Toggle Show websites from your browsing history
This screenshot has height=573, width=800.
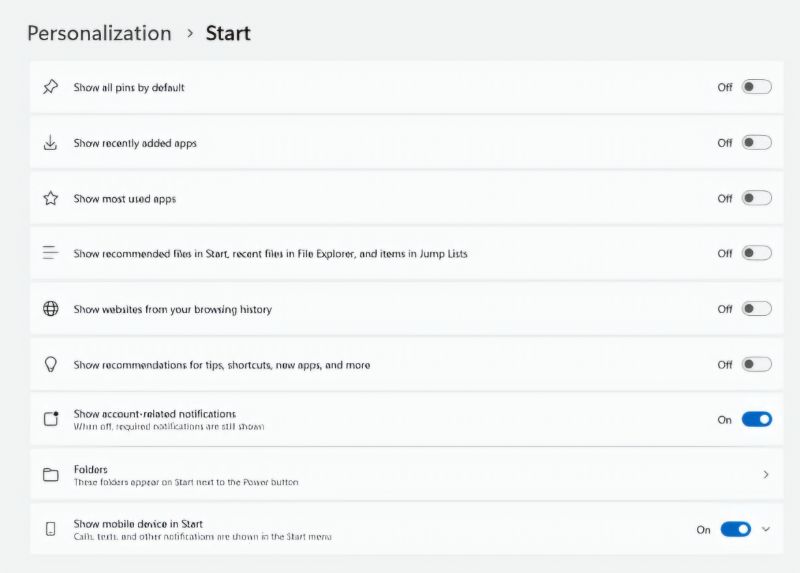click(756, 309)
